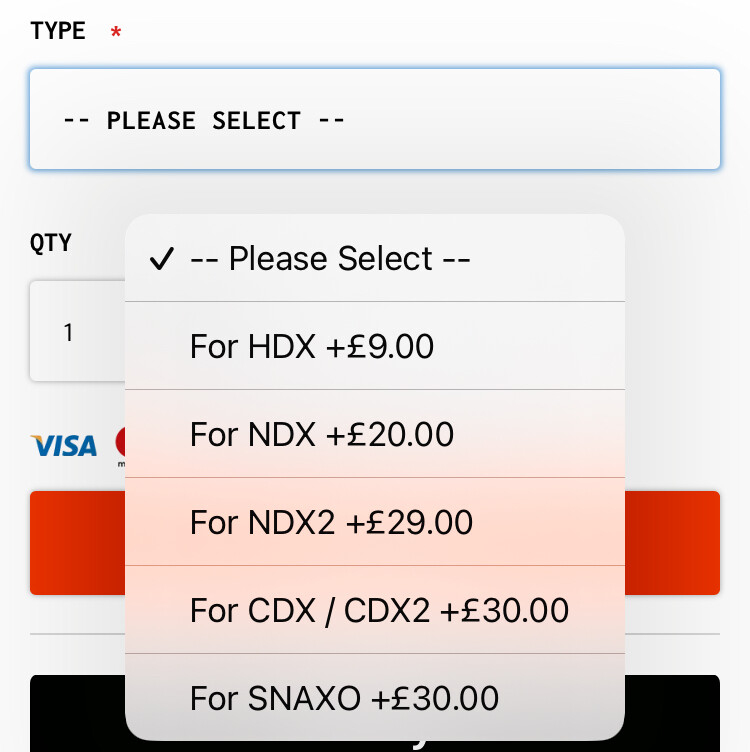This screenshot has width=750, height=752.
Task: Tap the black button at the bottom
Action: tap(680, 710)
